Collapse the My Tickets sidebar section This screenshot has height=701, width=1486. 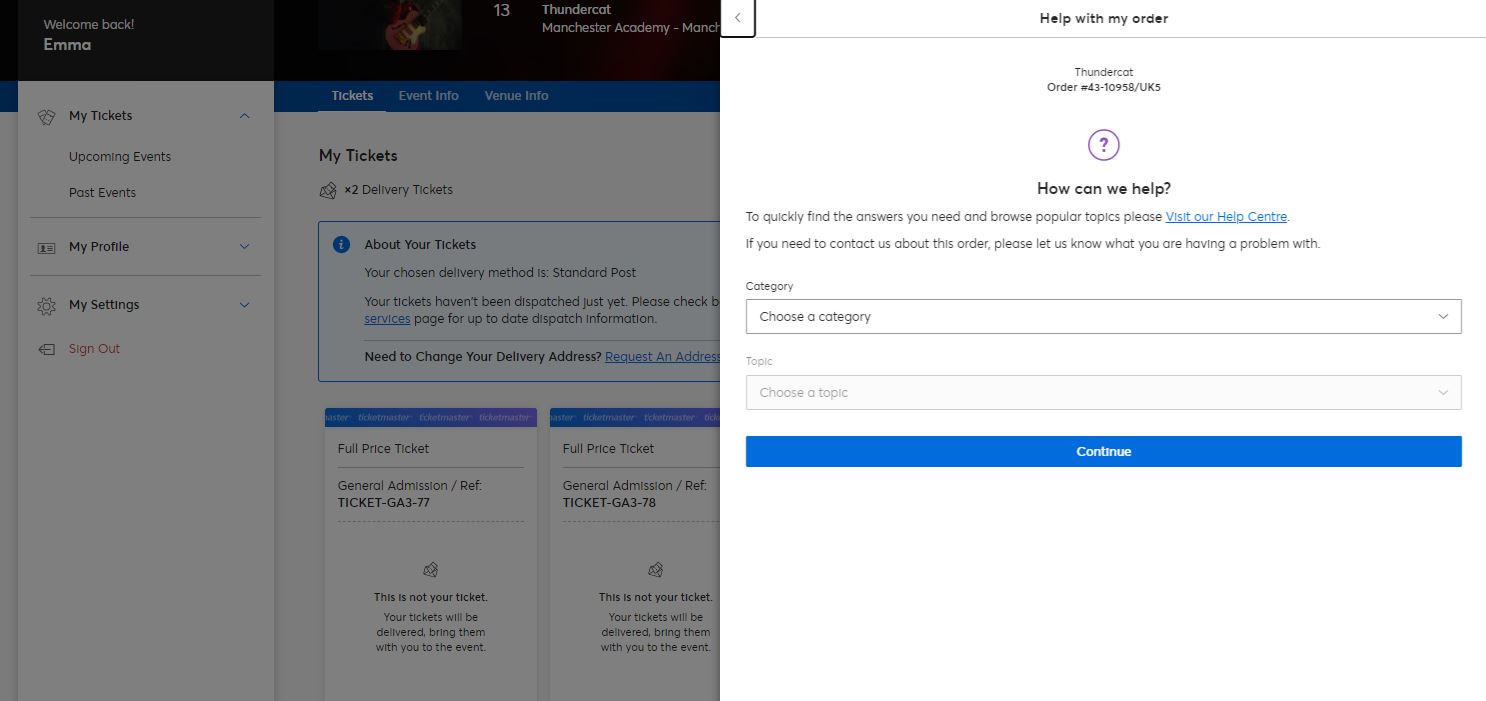(245, 116)
